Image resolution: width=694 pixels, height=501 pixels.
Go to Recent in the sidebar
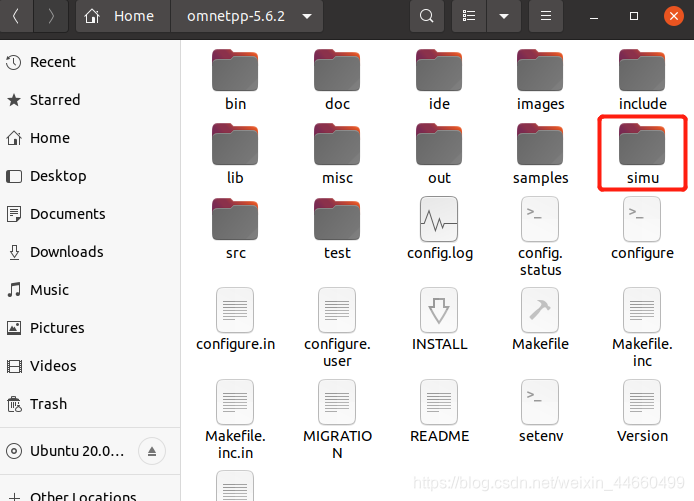coord(90,62)
